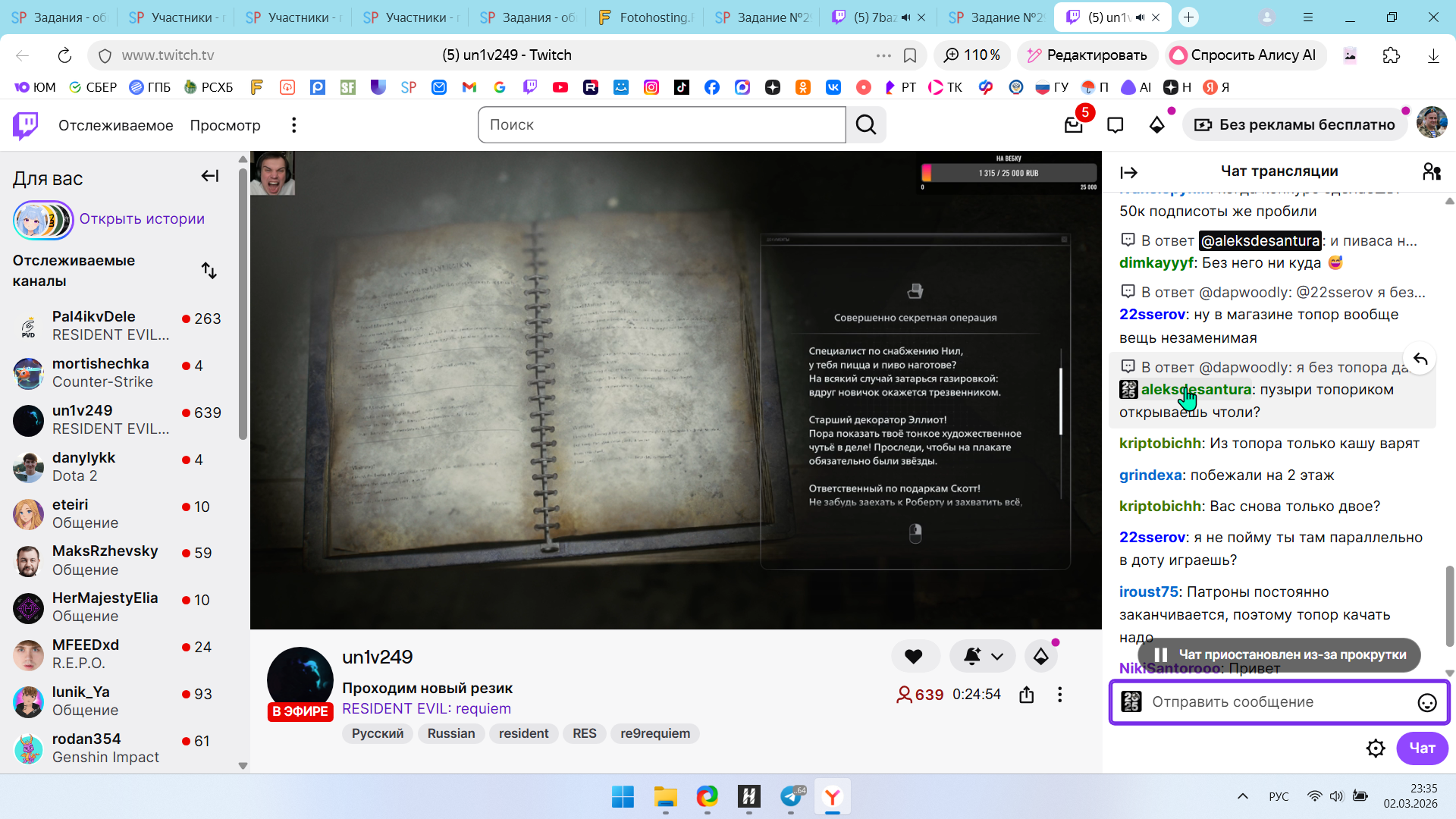Open emote picker smiley icon
This screenshot has height=819, width=1456.
tap(1426, 703)
